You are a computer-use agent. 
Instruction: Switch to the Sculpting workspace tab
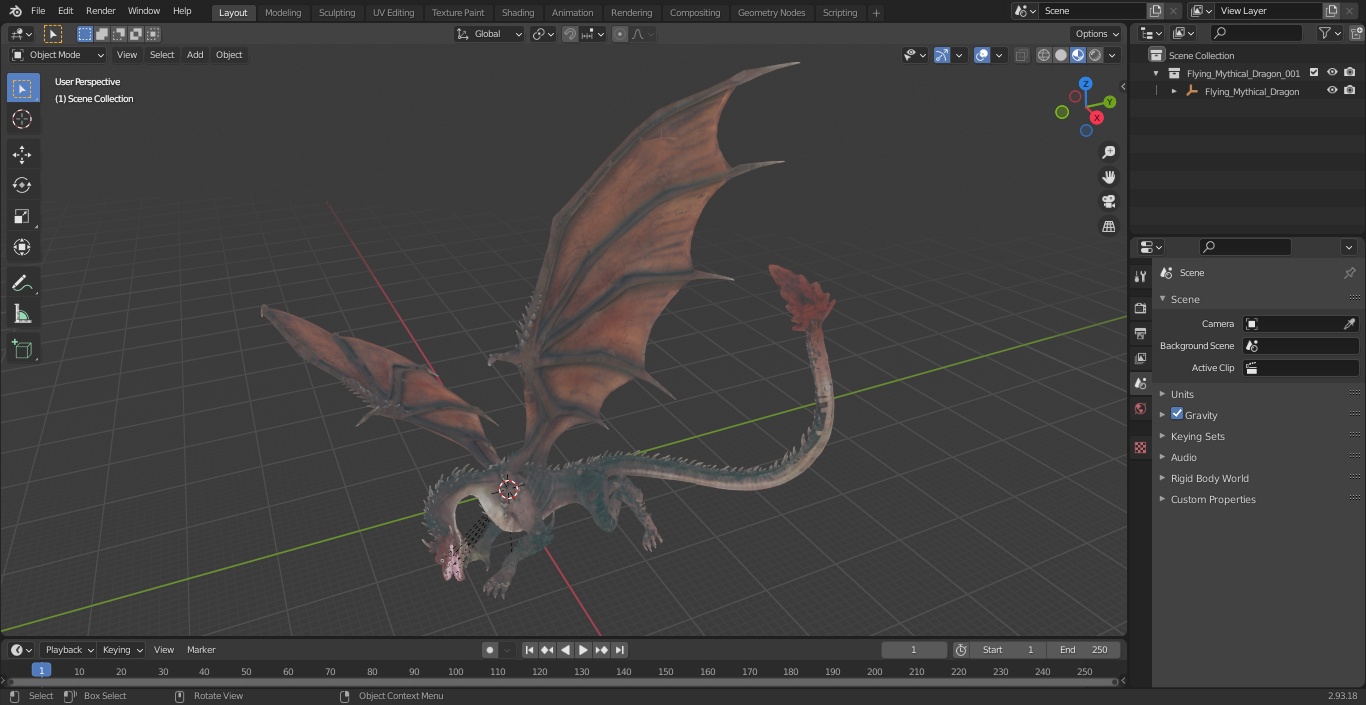click(x=337, y=12)
